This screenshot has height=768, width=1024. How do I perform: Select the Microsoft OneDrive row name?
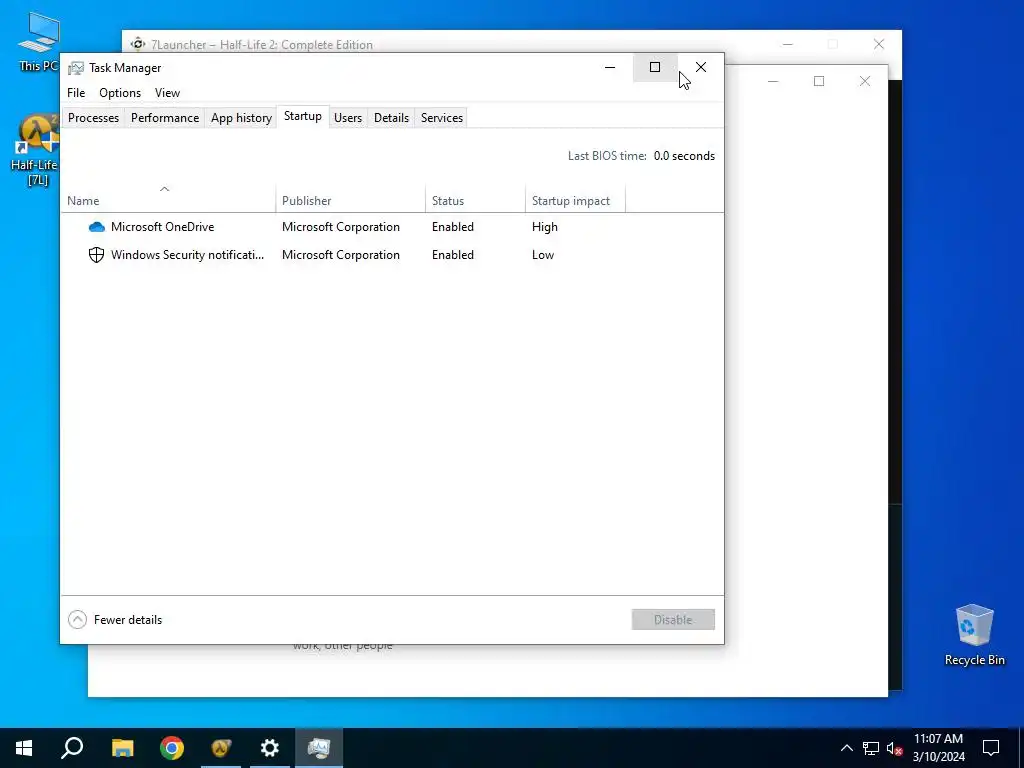tap(163, 227)
